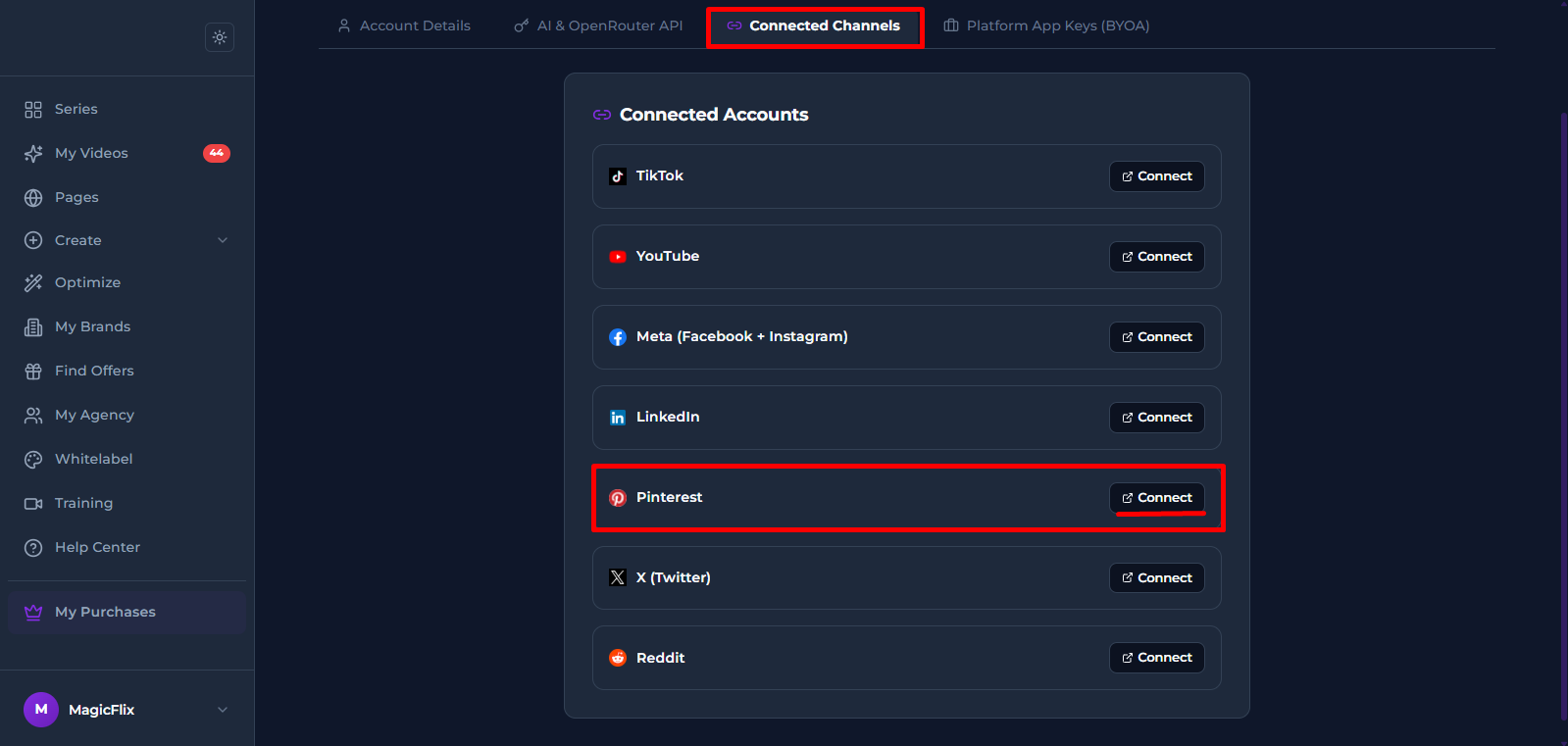Click the Pages globe icon
This screenshot has height=746, width=1568.
pos(33,197)
